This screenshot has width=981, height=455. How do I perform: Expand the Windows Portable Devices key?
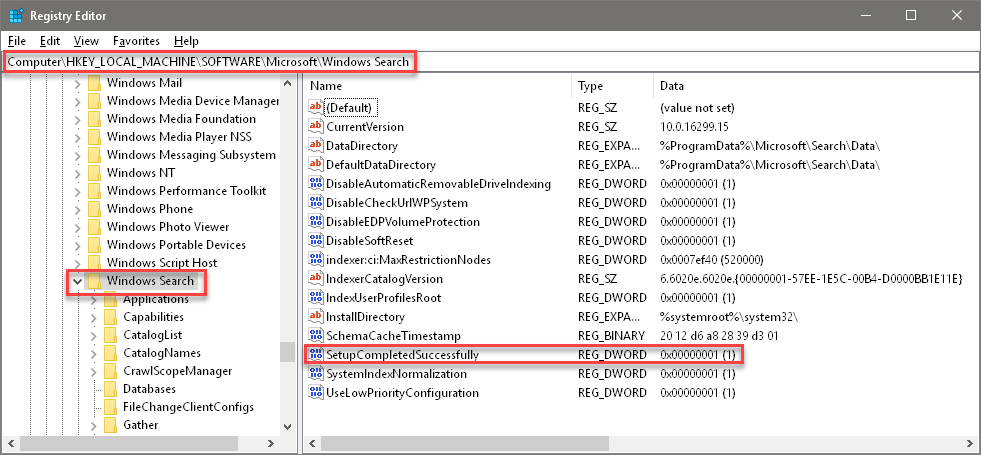pyautogui.click(x=78, y=245)
